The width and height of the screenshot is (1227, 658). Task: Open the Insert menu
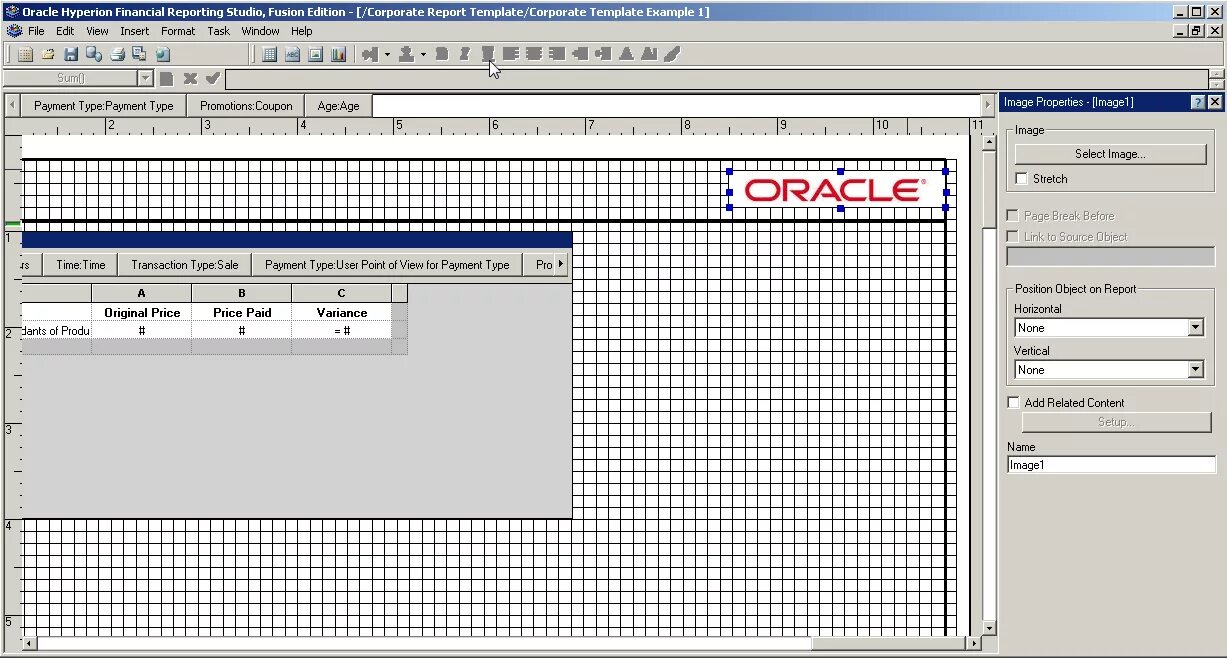point(135,31)
